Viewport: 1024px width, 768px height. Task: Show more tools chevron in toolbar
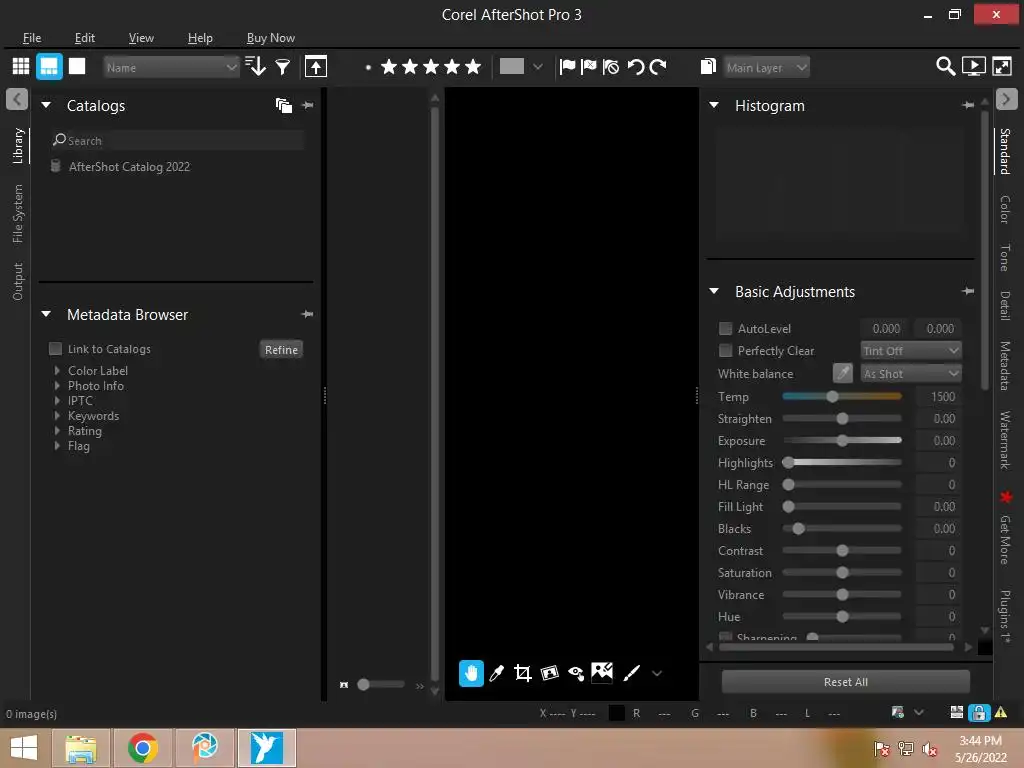(x=657, y=673)
